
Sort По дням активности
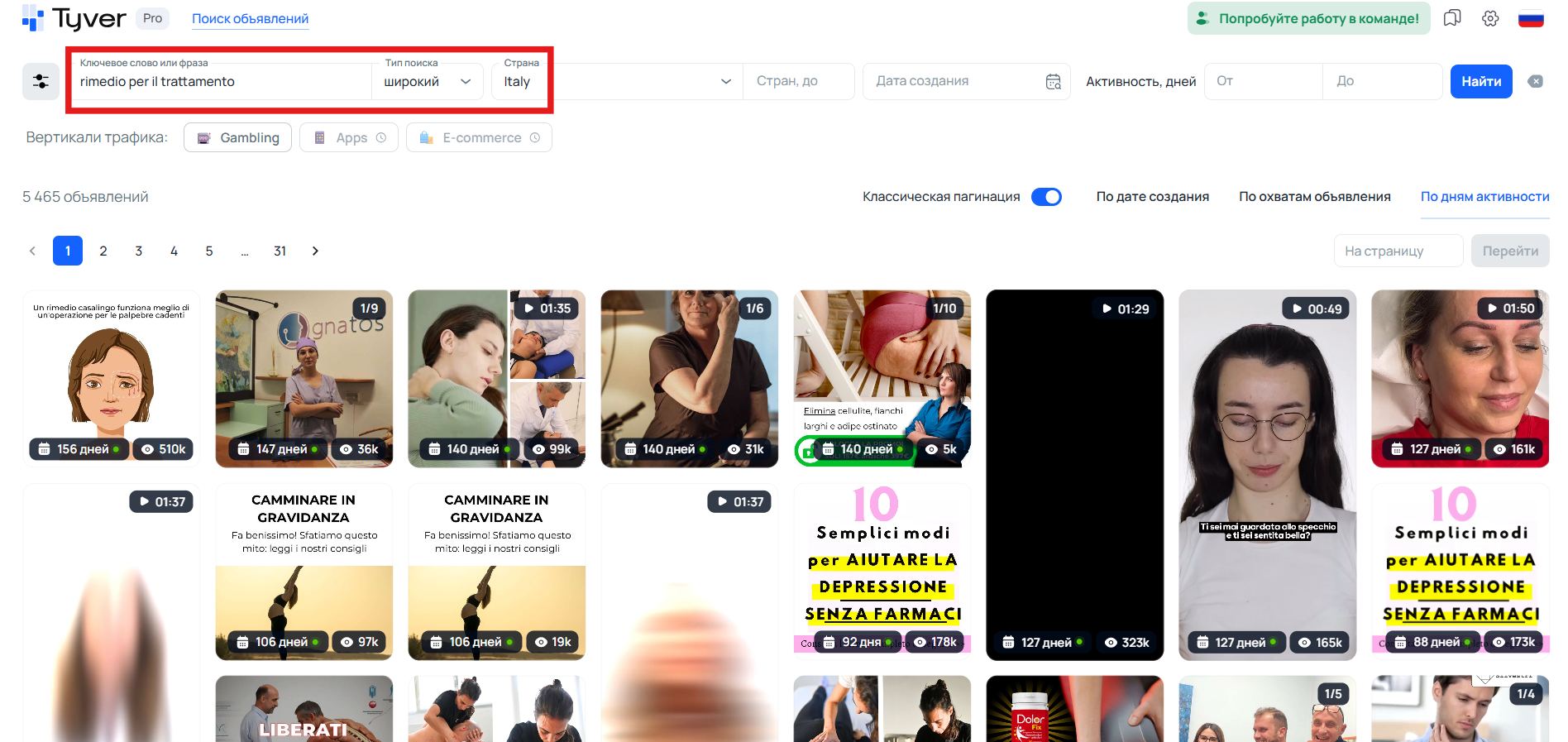tap(1485, 197)
